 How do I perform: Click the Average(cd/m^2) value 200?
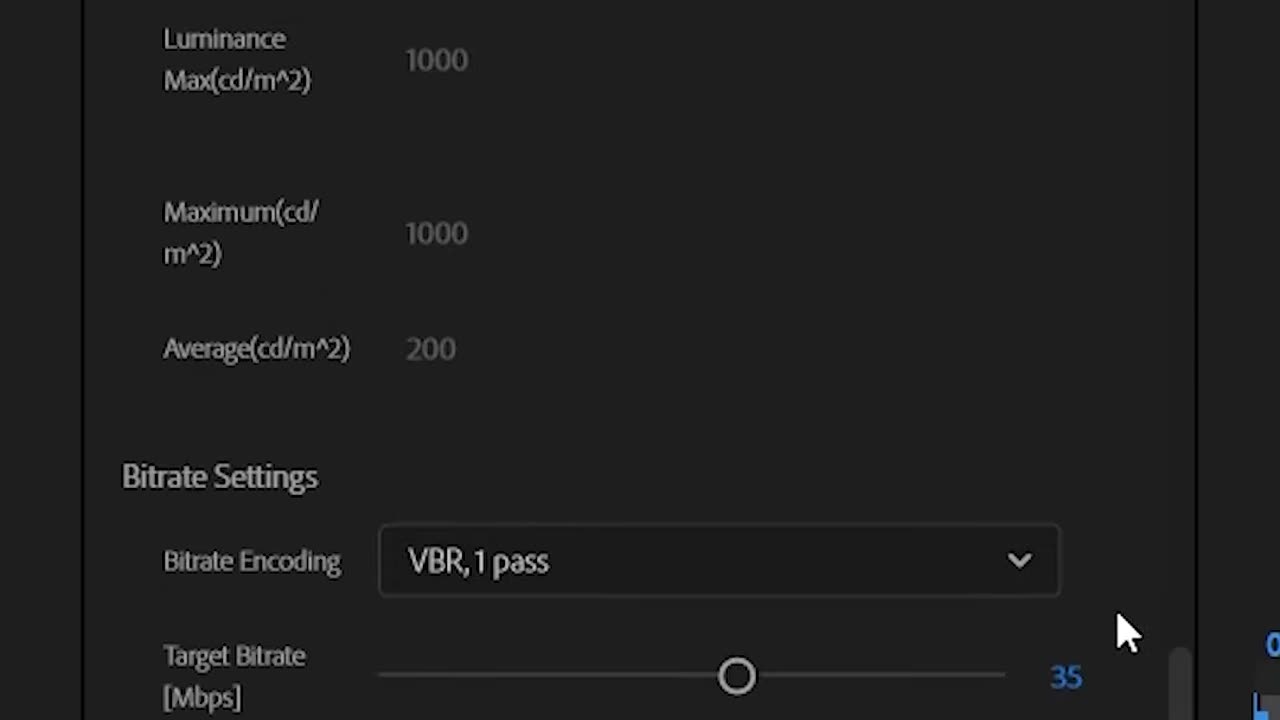point(430,349)
